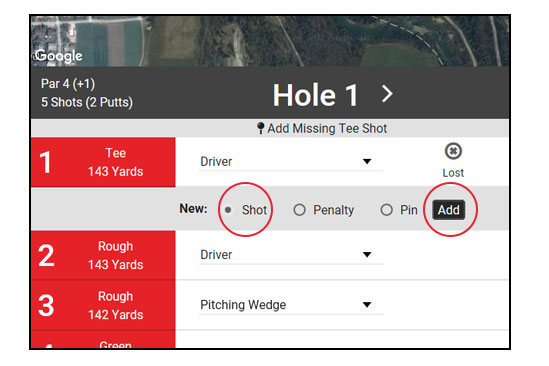Viewport: 549px width, 366px height.
Task: Go to next hole arrow
Action: 387,94
